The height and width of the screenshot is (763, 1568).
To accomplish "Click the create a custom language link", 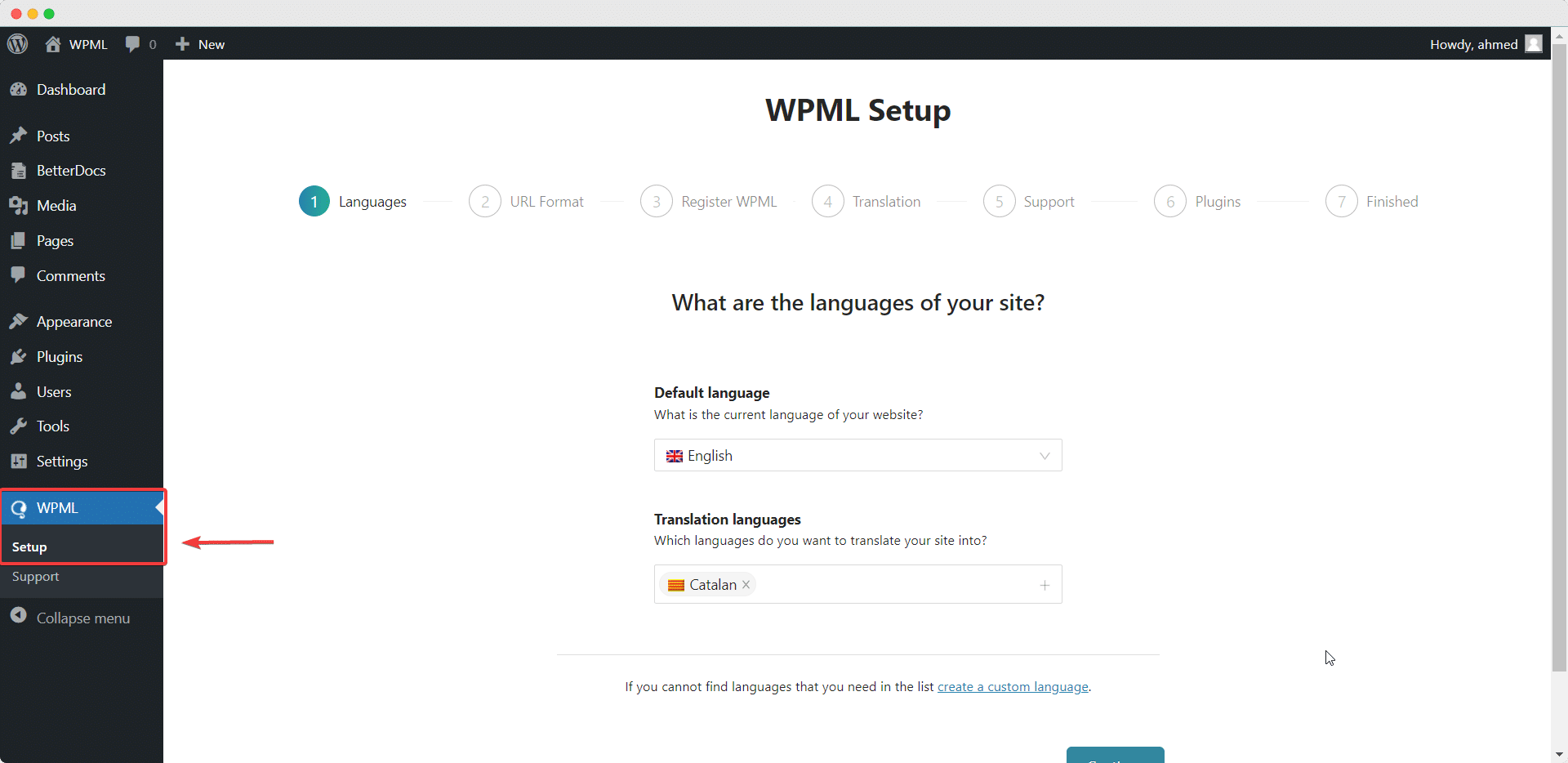I will pyautogui.click(x=1013, y=686).
